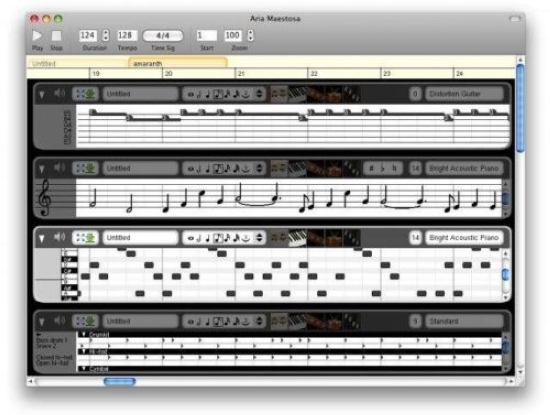Toggle mute on the active piano-roll track

(59, 237)
